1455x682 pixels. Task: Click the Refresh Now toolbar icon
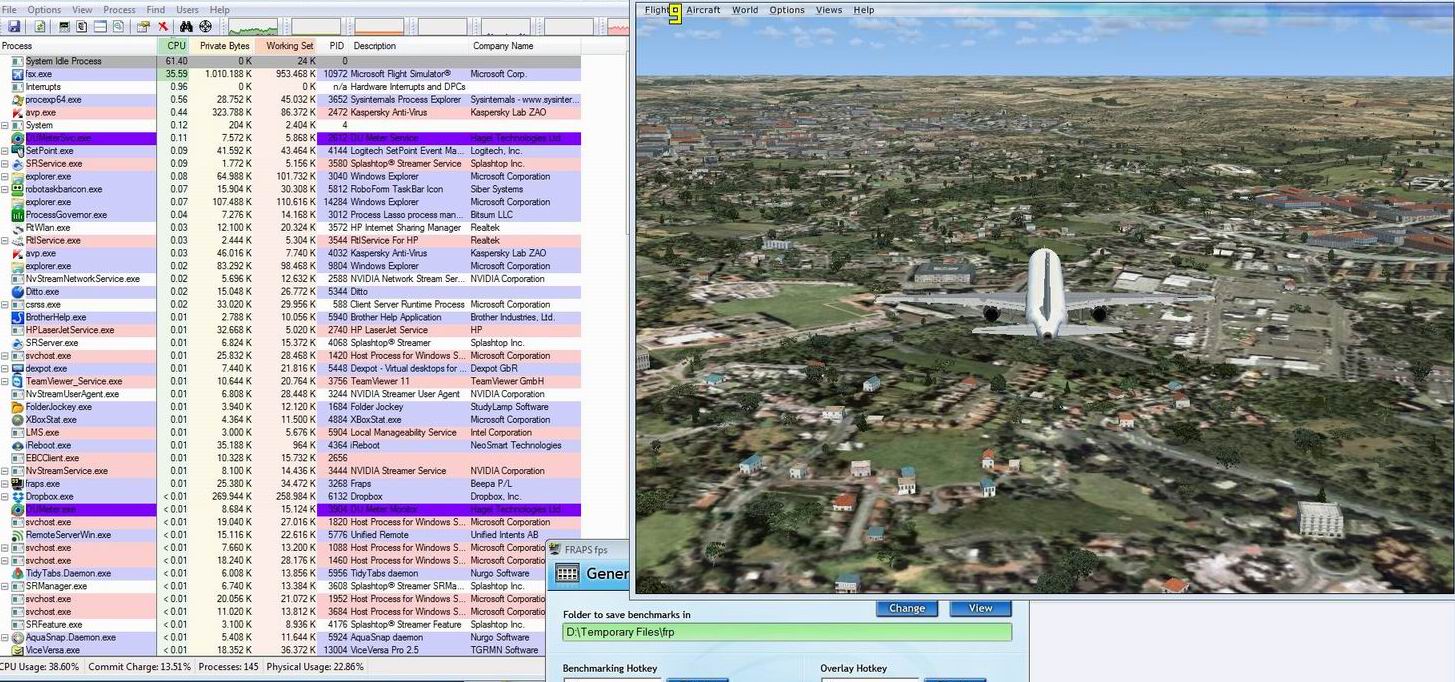[40, 26]
